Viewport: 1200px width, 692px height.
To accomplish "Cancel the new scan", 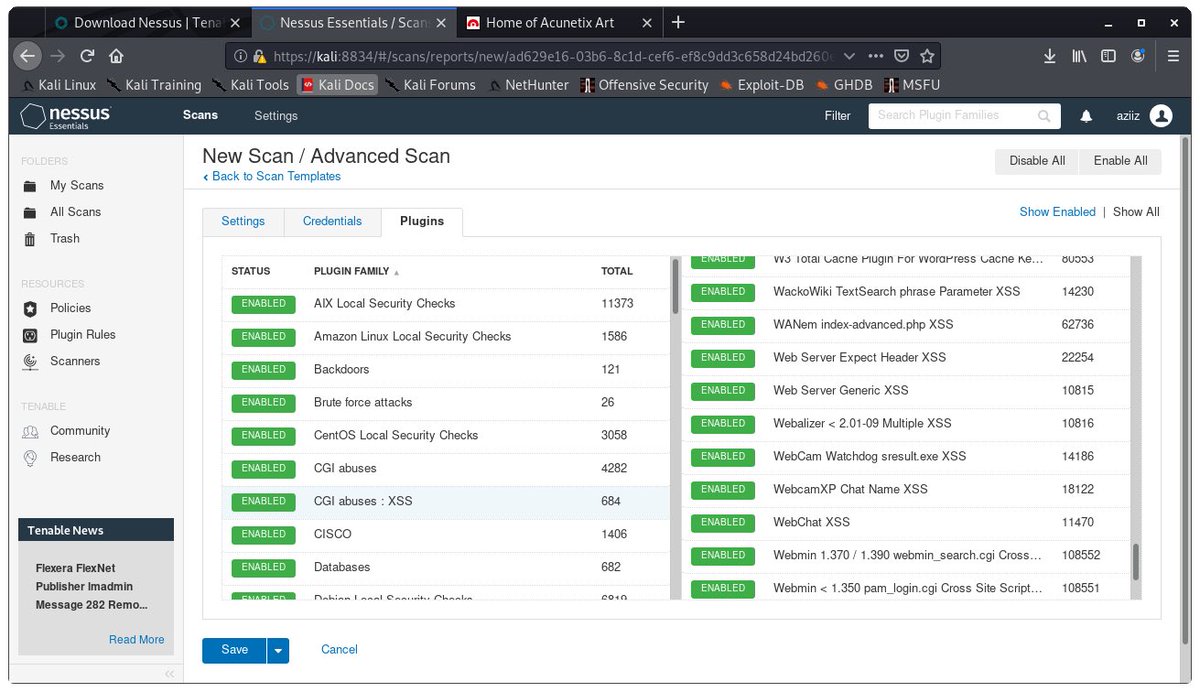I will [339, 650].
